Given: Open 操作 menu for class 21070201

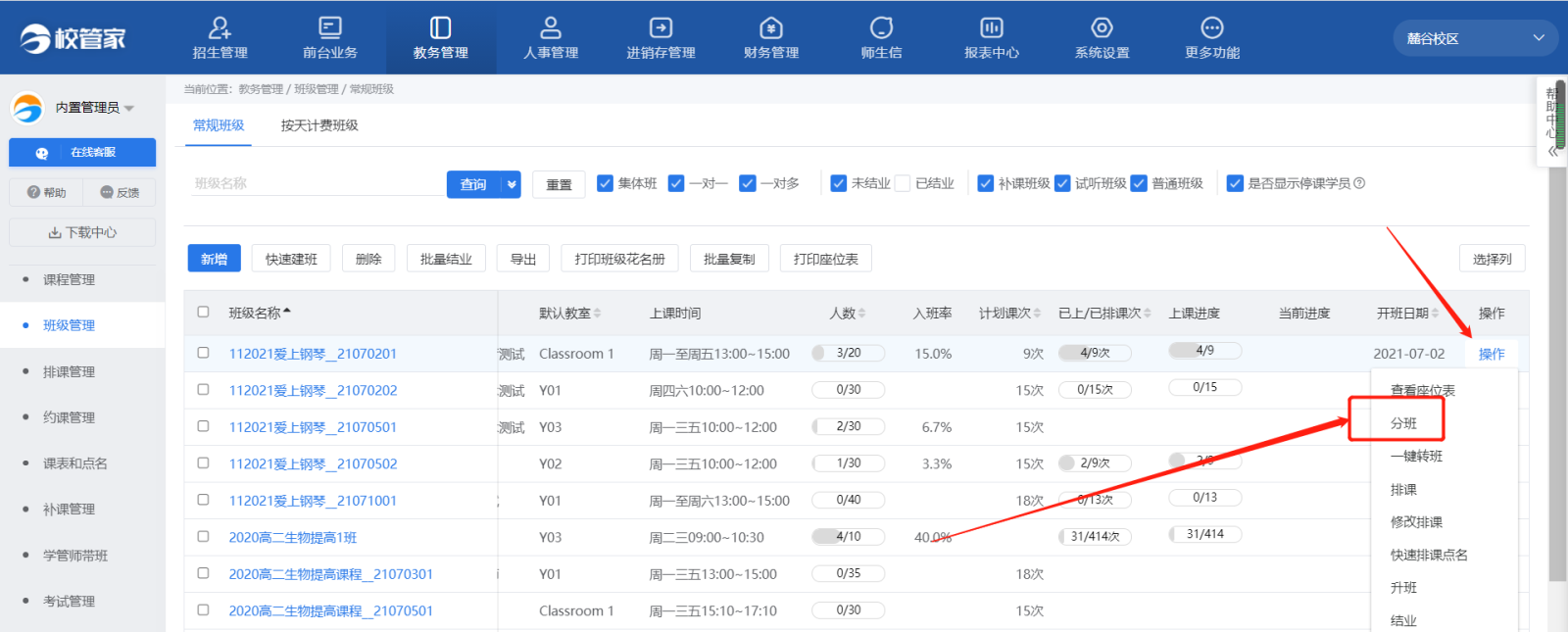Looking at the screenshot, I should 1492,354.
